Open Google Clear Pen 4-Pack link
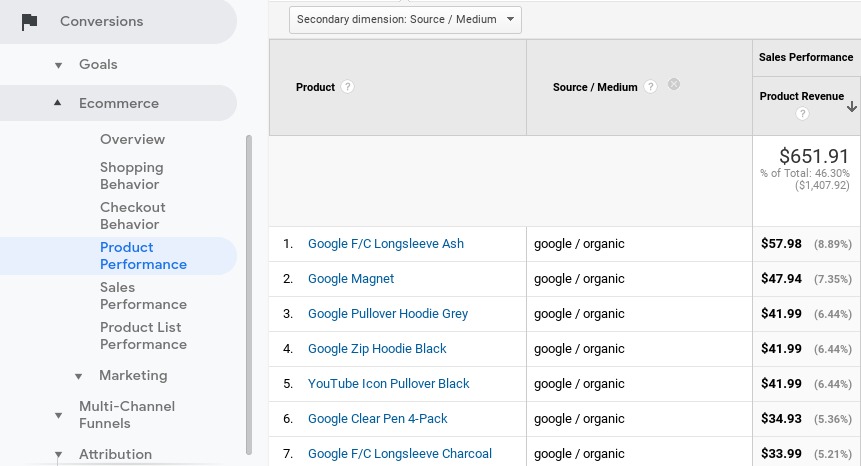The width and height of the screenshot is (861, 466). click(x=378, y=419)
